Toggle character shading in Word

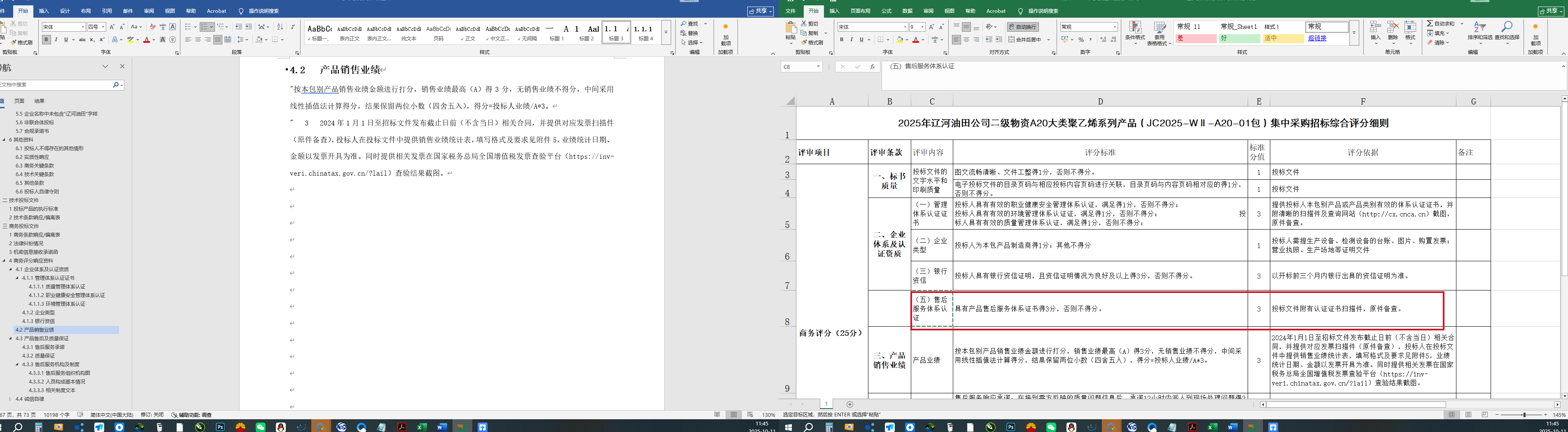[x=163, y=39]
